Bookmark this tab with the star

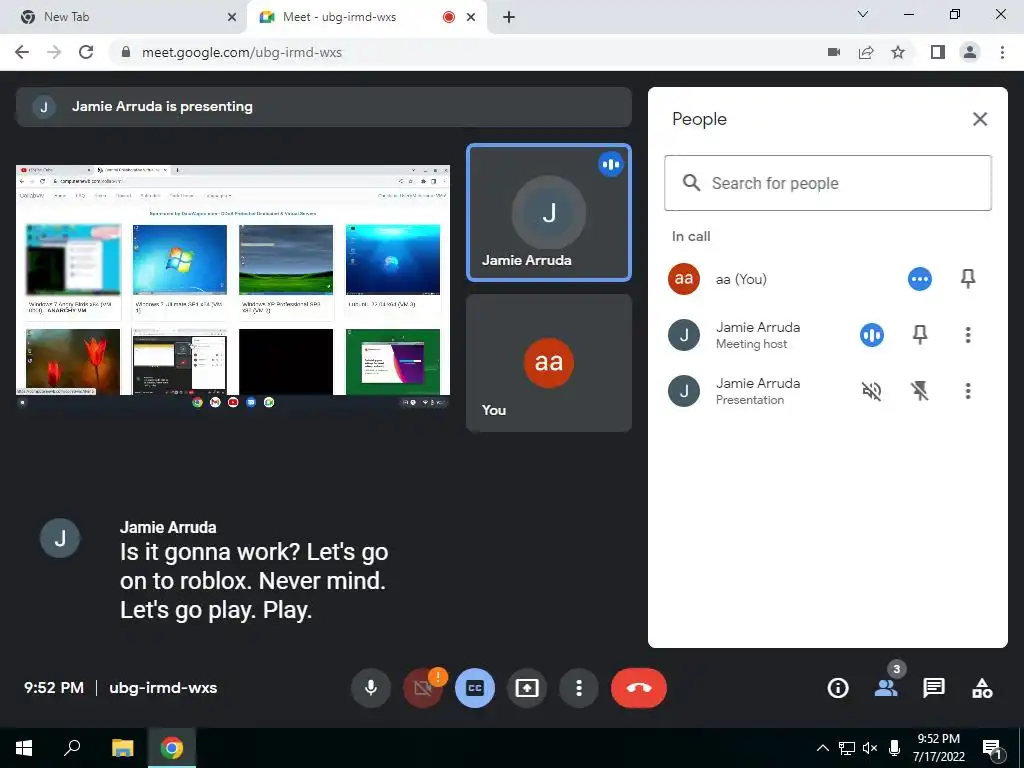tap(898, 52)
